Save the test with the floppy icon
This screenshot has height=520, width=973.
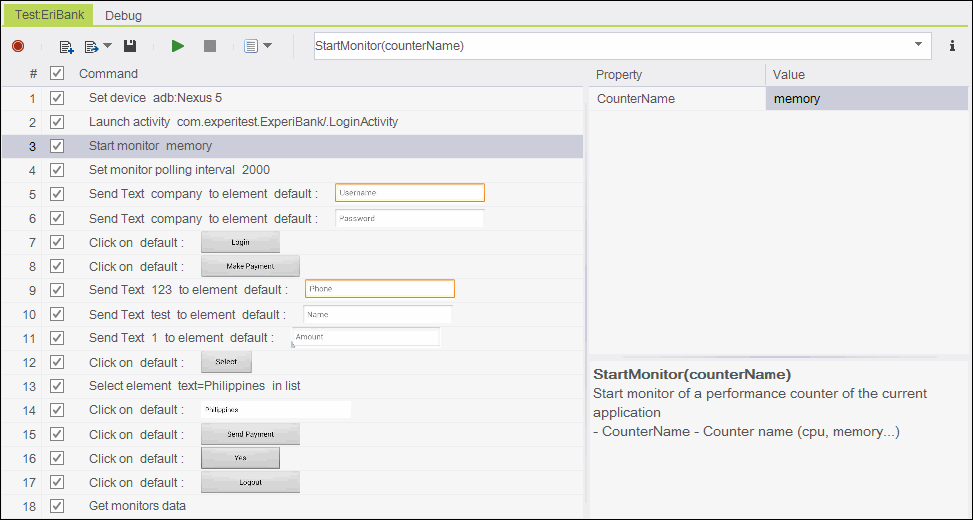[x=130, y=46]
